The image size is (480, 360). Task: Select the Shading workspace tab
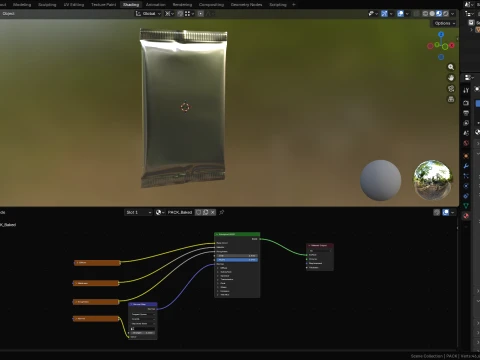pyautogui.click(x=131, y=5)
